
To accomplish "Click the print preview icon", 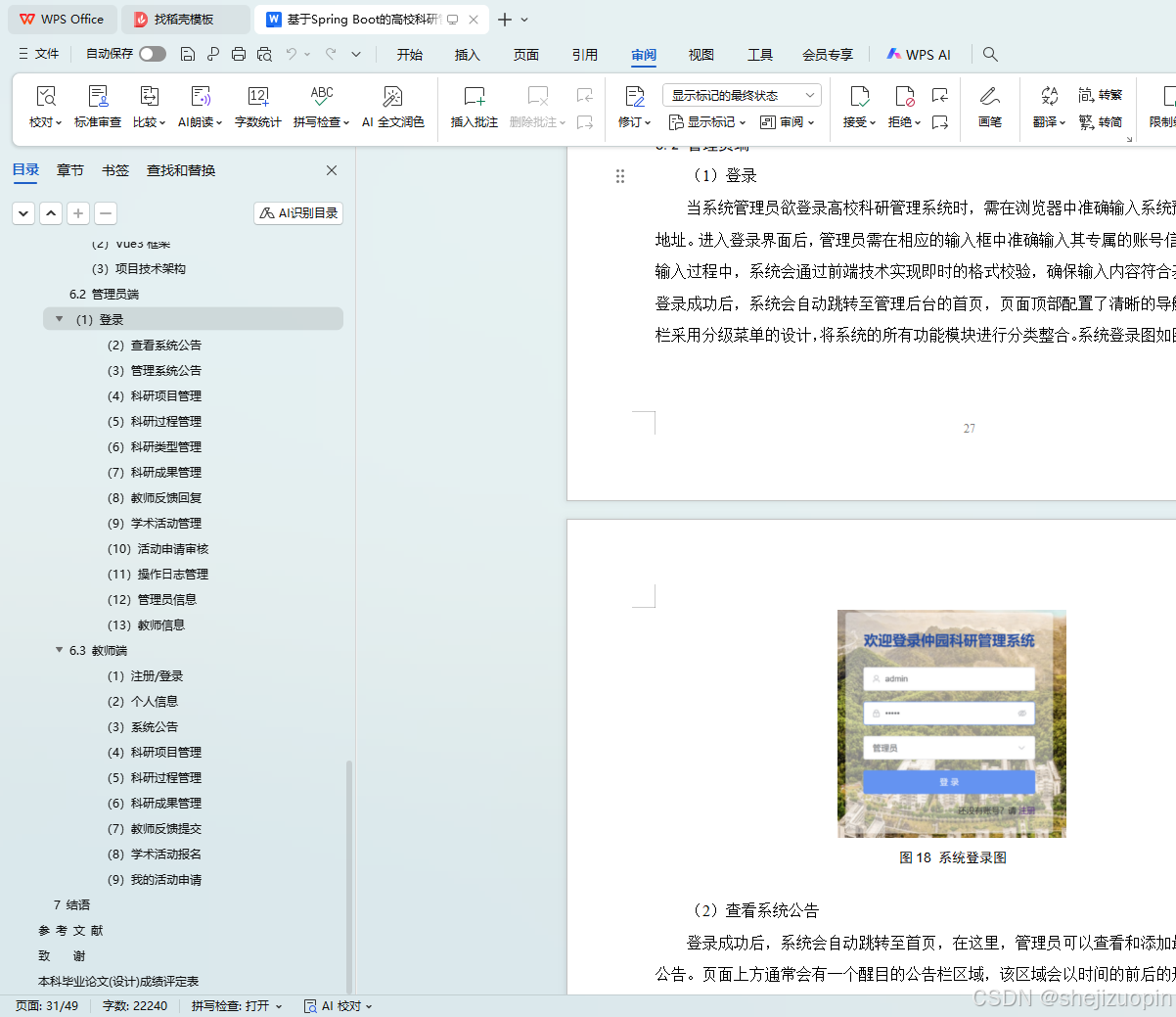I will [x=264, y=54].
